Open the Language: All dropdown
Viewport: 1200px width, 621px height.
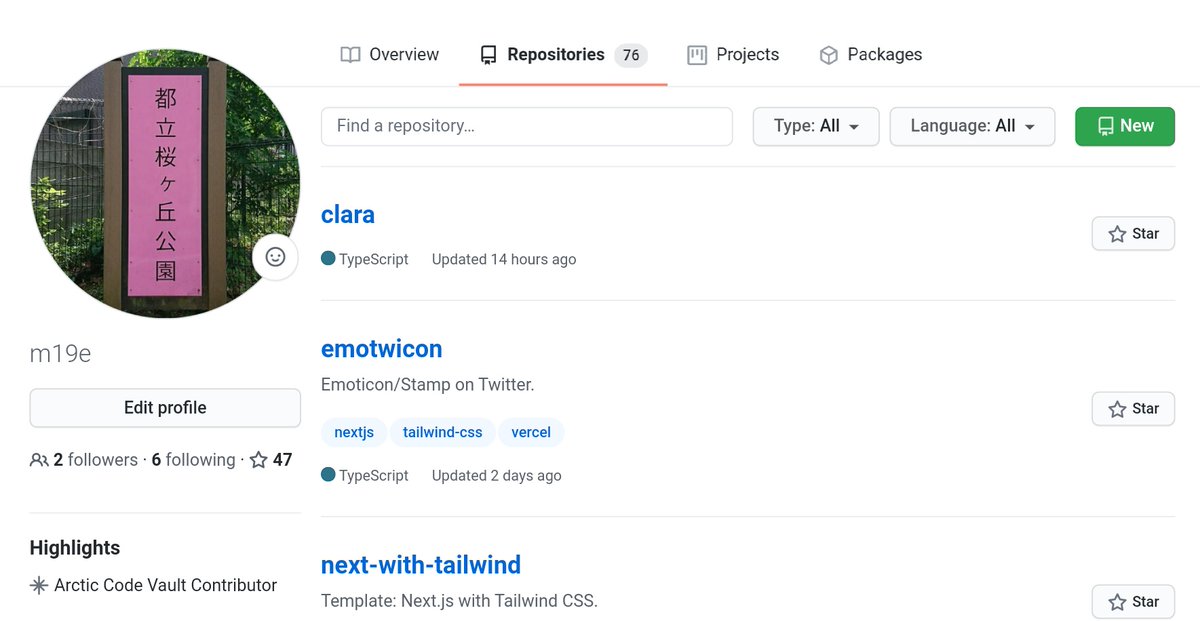click(972, 126)
